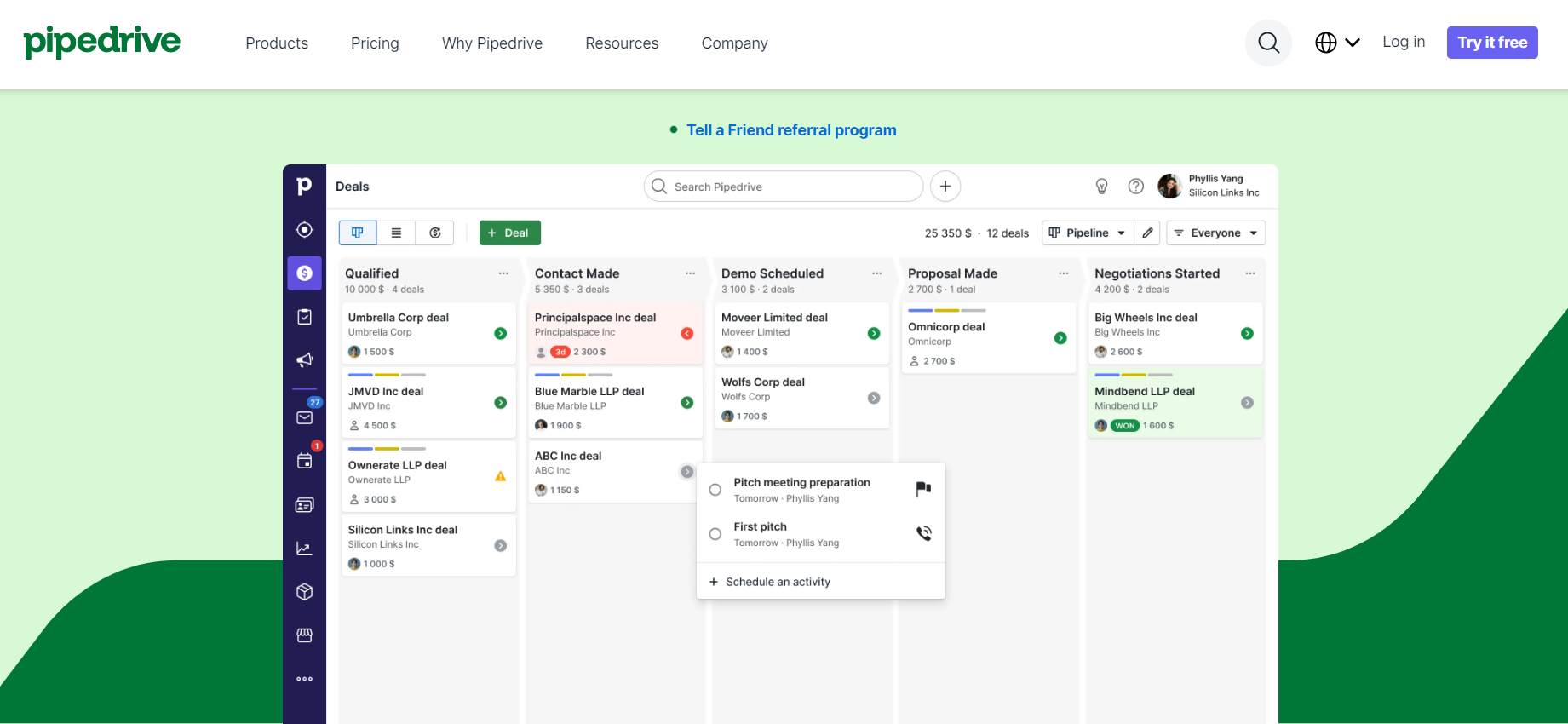Open Umbrella Corp deal card
This screenshot has height=724, width=1568.
429,334
